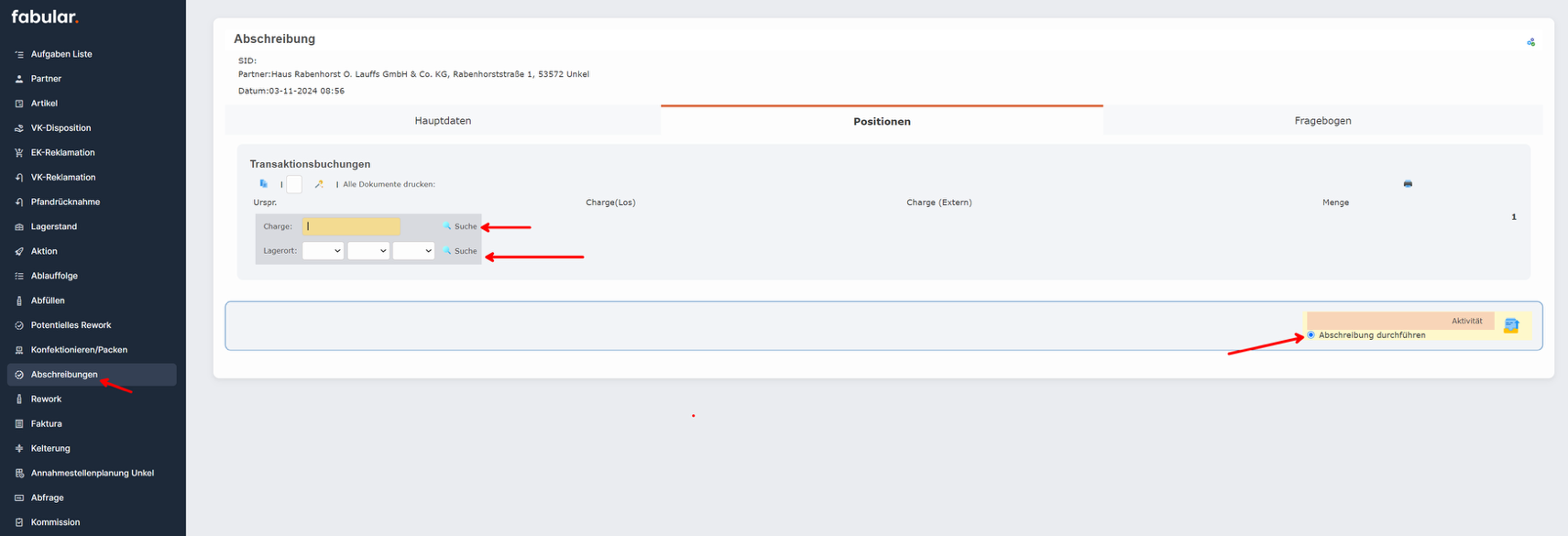Switch to the Hauptdaten tab
This screenshot has height=536, width=1568.
(x=443, y=121)
